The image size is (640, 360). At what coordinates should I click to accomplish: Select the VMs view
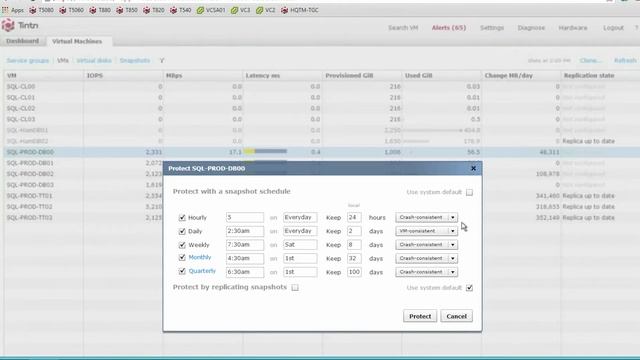[x=63, y=60]
